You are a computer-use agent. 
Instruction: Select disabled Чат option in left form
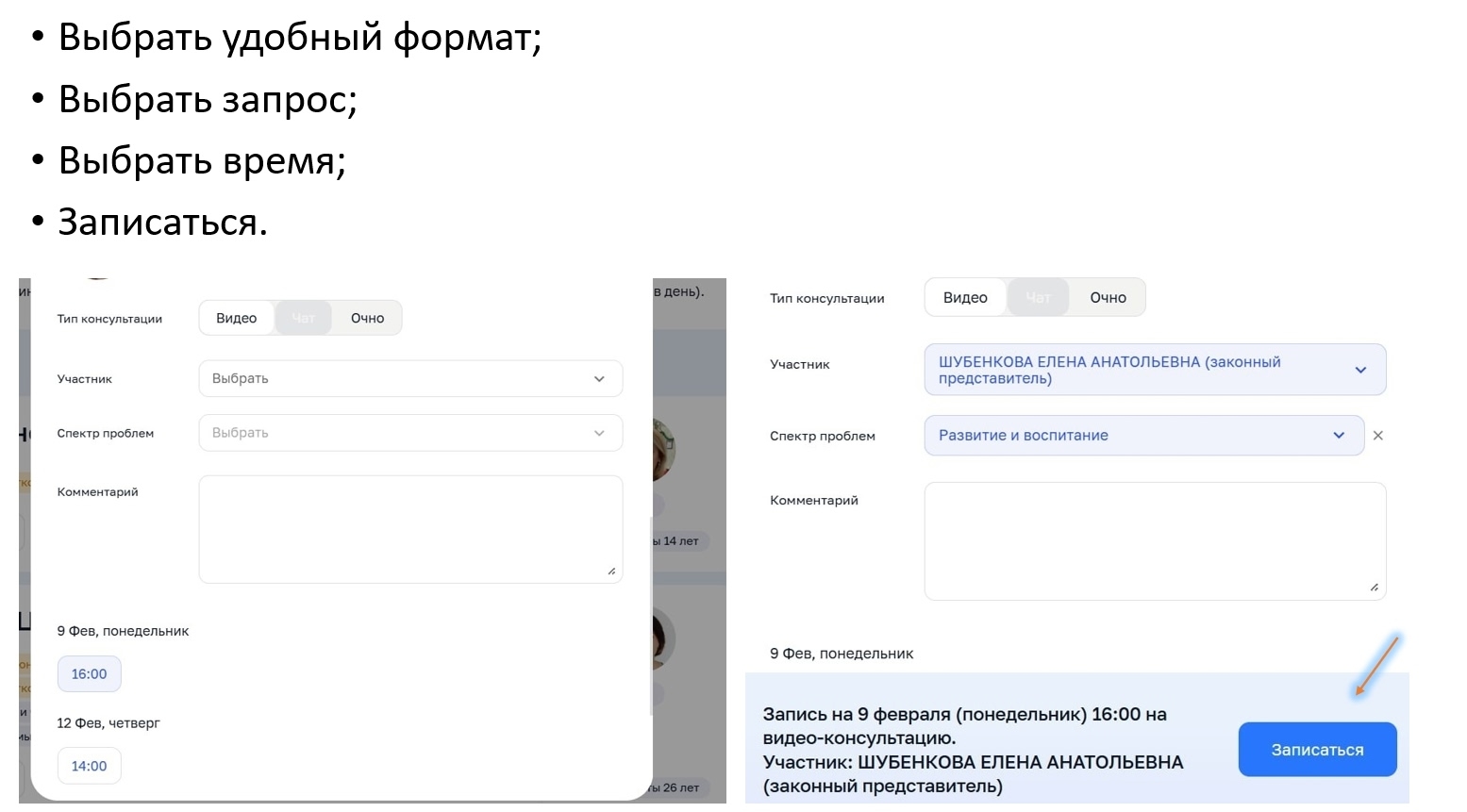[303, 318]
